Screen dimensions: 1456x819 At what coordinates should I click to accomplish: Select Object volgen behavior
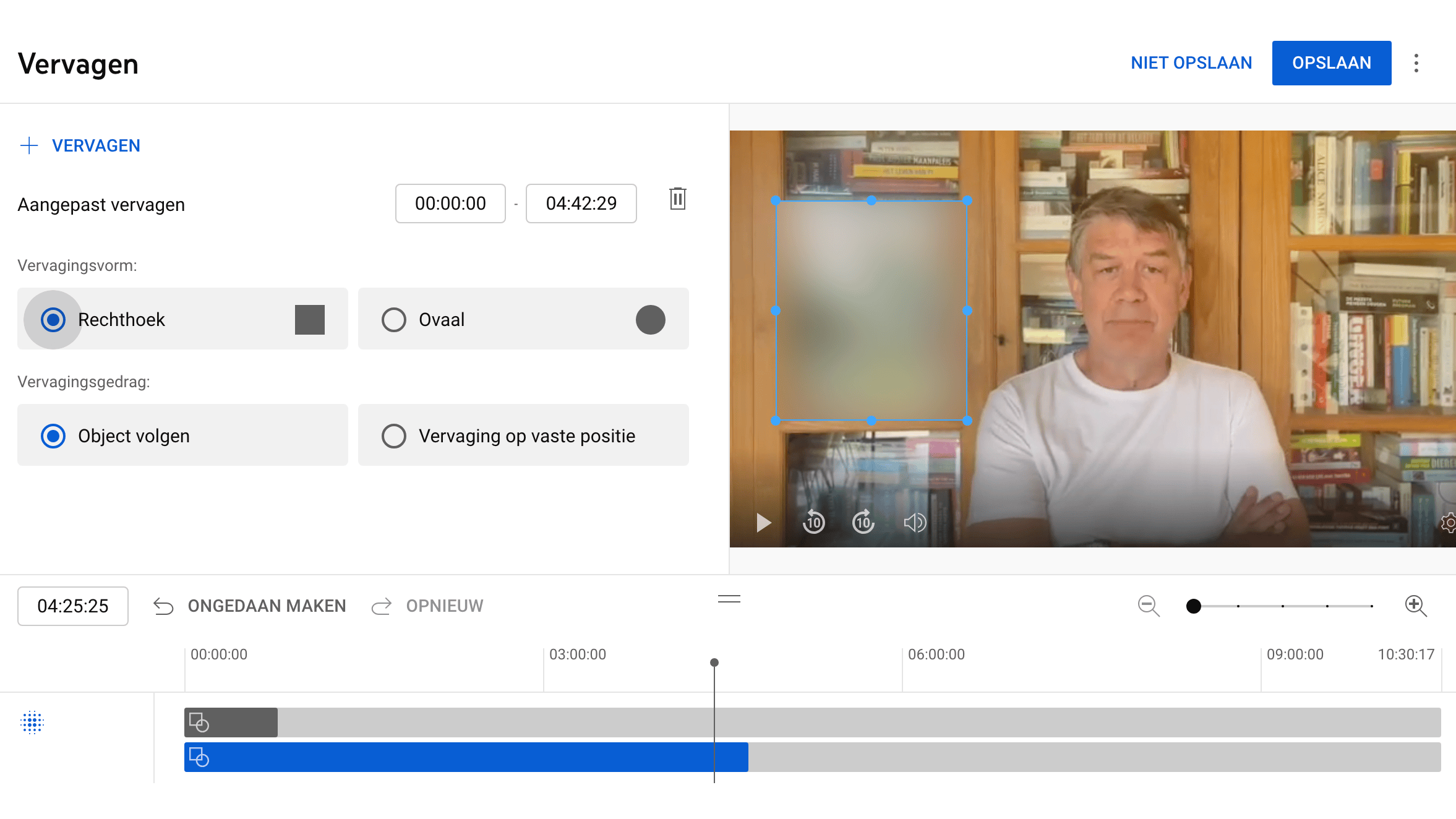coord(53,436)
